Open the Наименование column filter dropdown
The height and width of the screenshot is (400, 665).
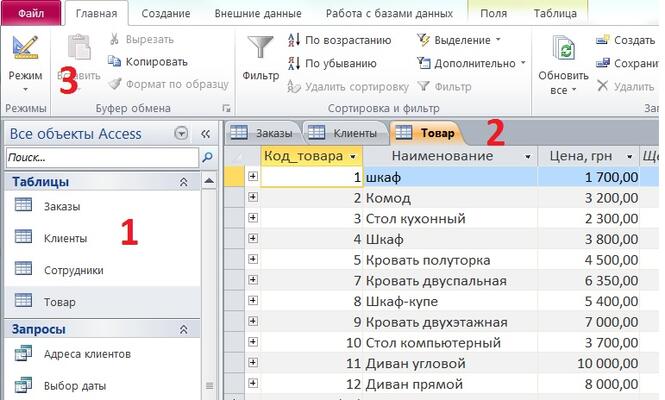[x=527, y=157]
